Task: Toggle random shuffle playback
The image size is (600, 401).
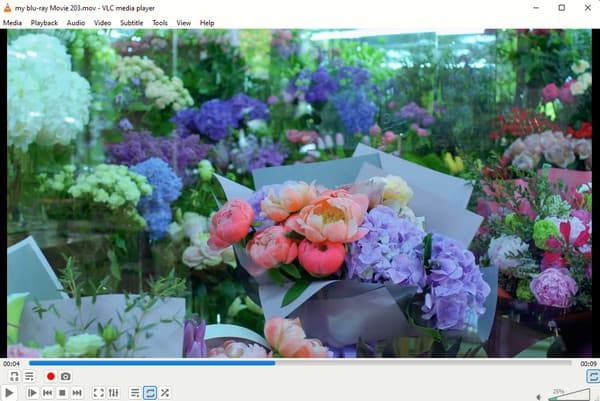Action: click(x=165, y=393)
